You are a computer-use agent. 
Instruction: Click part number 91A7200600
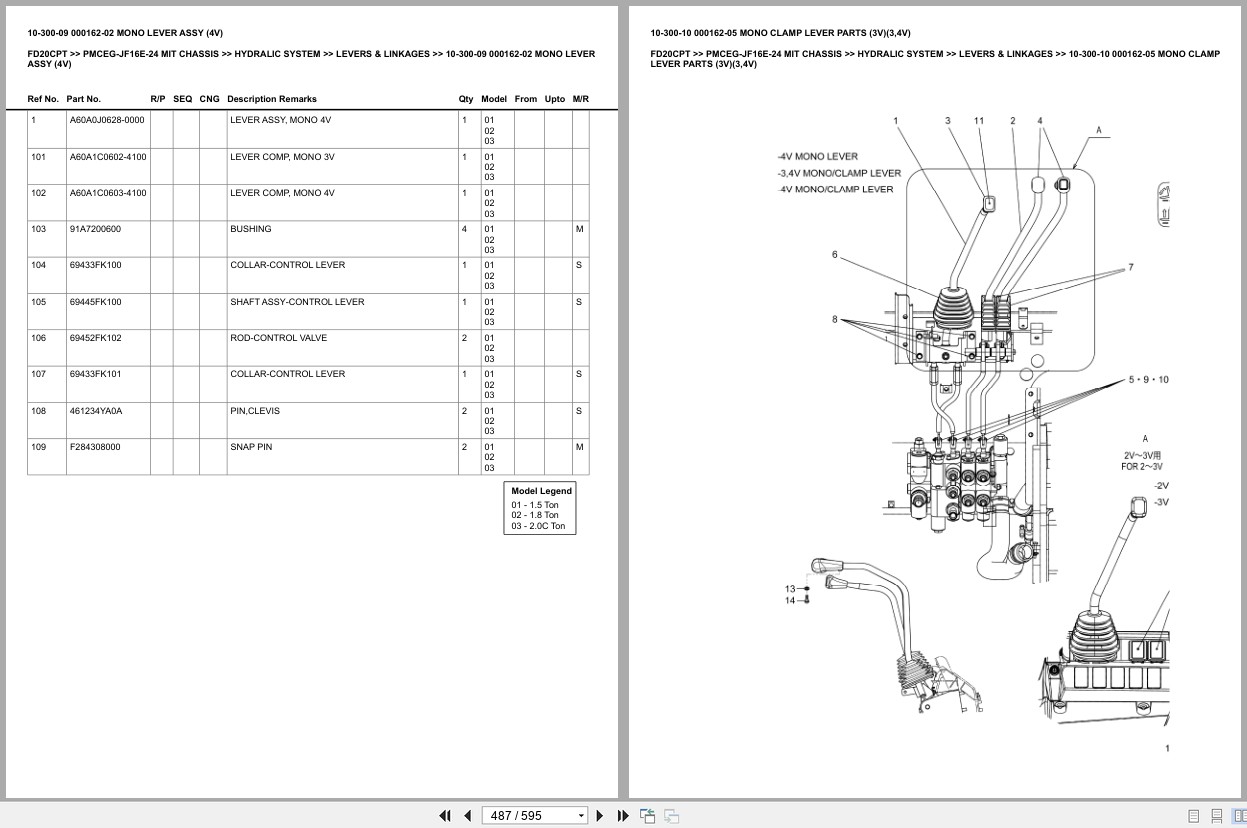(x=95, y=229)
